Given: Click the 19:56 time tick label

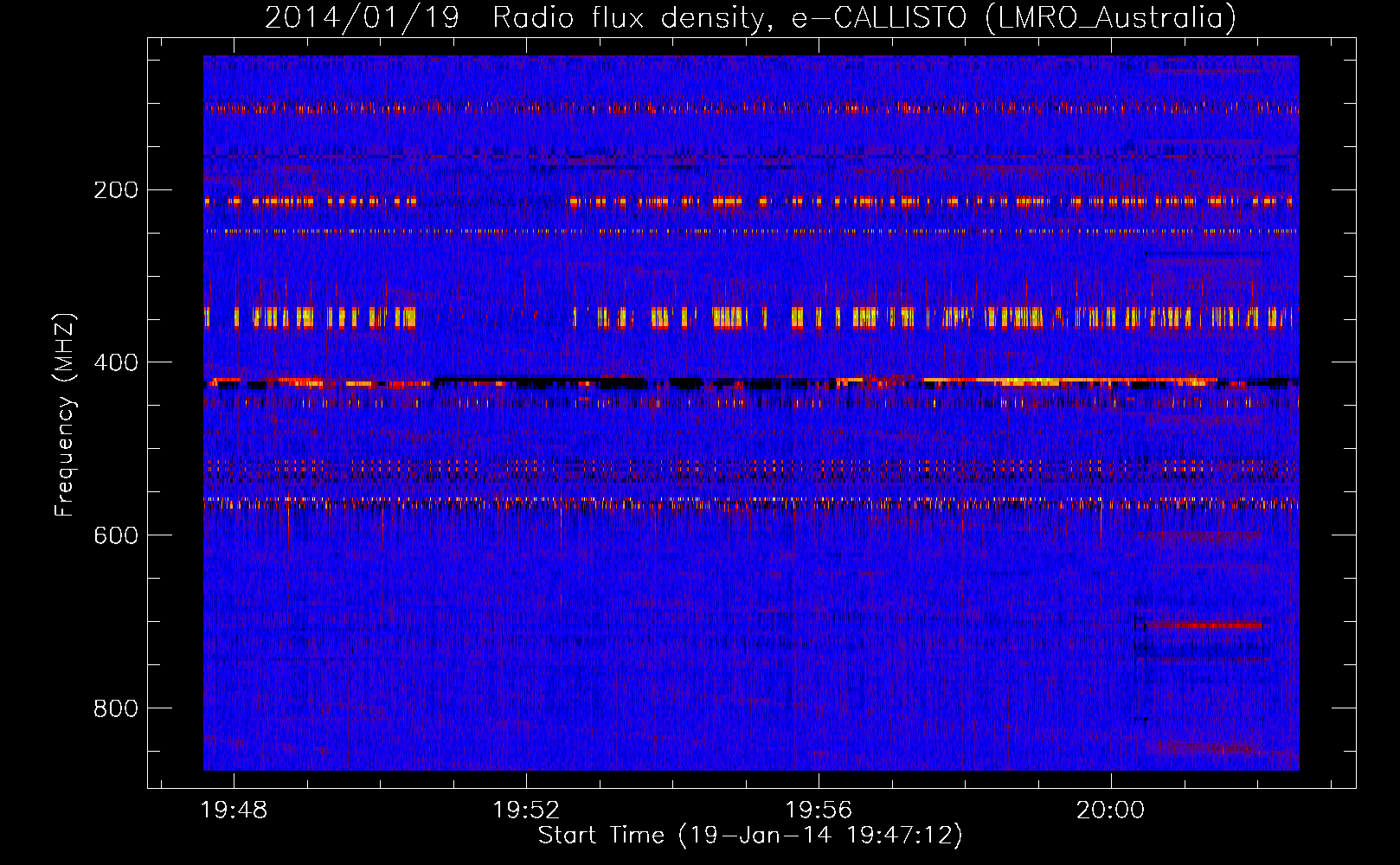Looking at the screenshot, I should pyautogui.click(x=819, y=811).
